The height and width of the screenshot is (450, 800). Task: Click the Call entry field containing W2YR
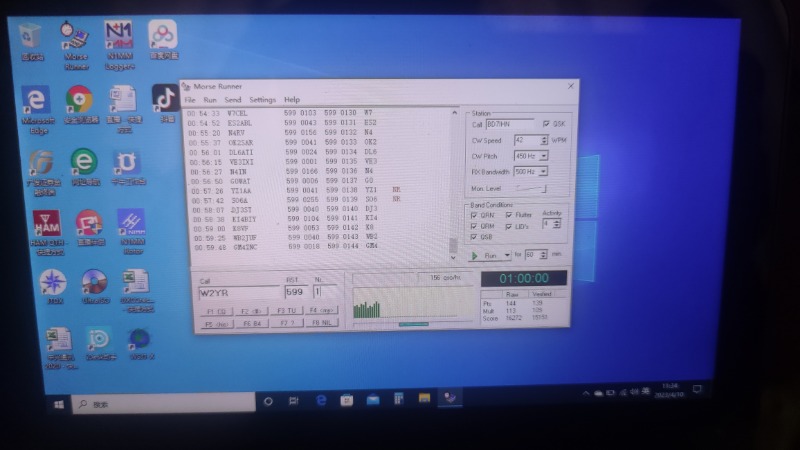click(239, 293)
